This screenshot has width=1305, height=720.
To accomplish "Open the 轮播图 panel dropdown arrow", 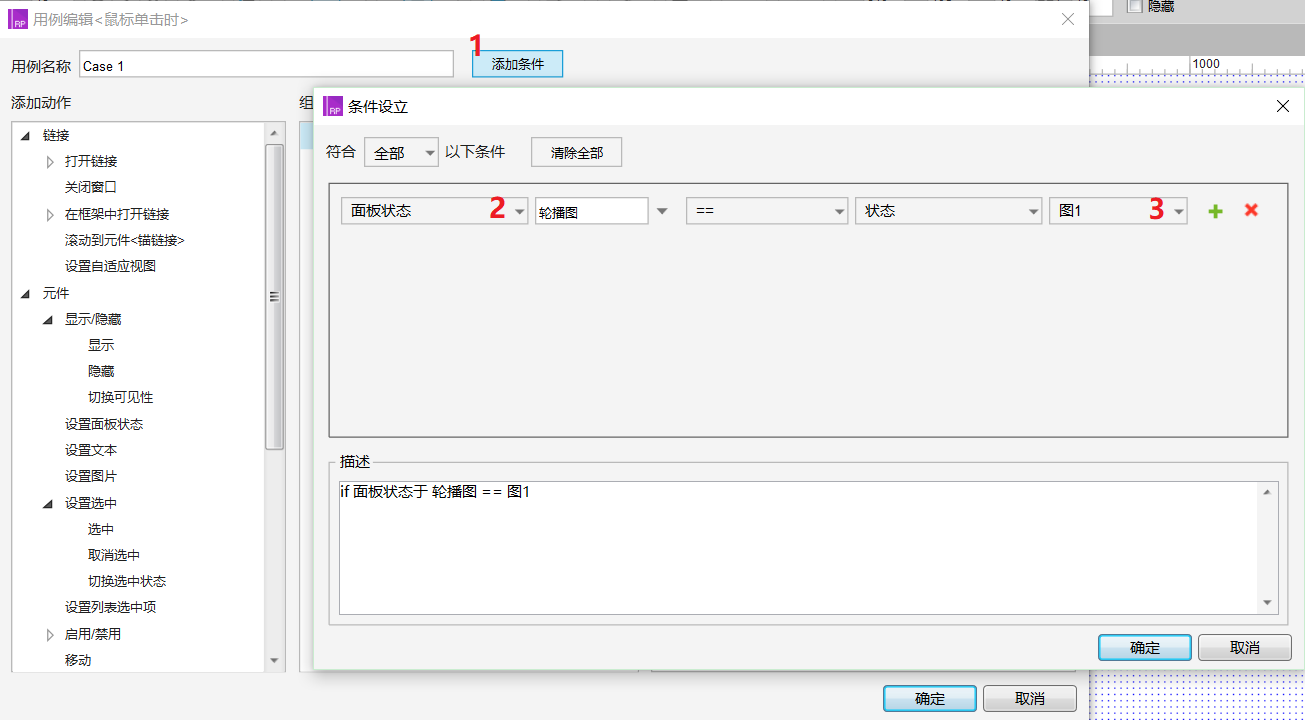I will (662, 211).
